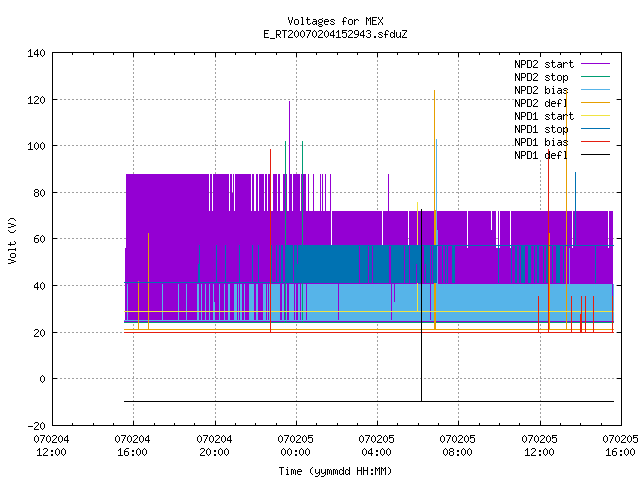Click the x-axis tick label 070204 20:00
The height and width of the screenshot is (480, 640).
[214, 446]
